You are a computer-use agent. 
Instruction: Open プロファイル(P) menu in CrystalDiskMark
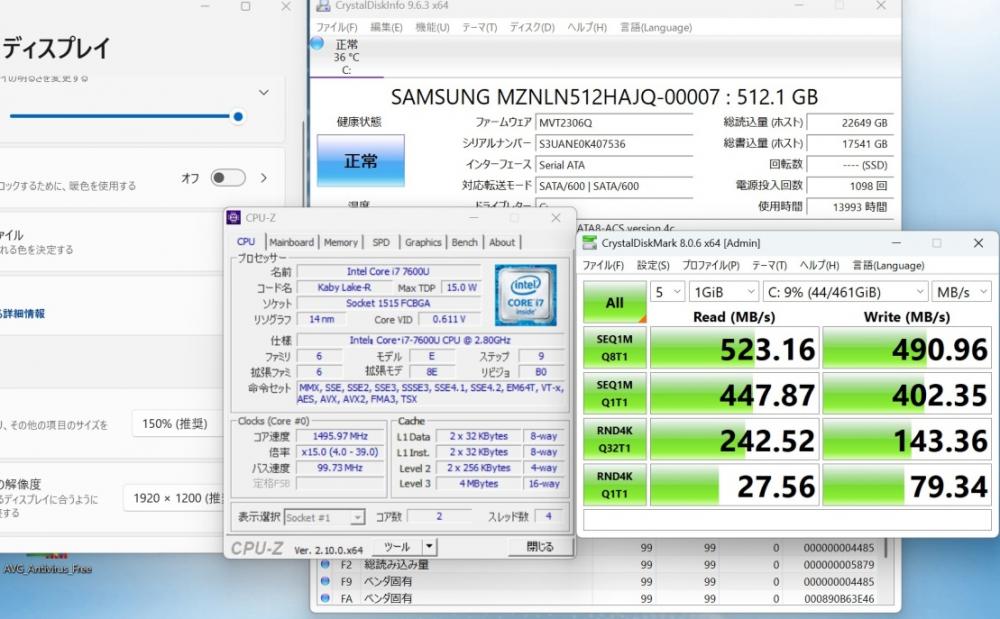[710, 265]
